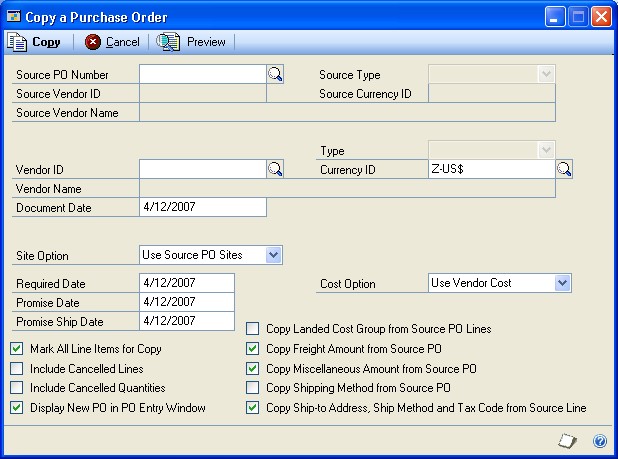Screen dimensions: 618x459
Task: Check Include Cancelled Lines
Action: tap(17, 369)
